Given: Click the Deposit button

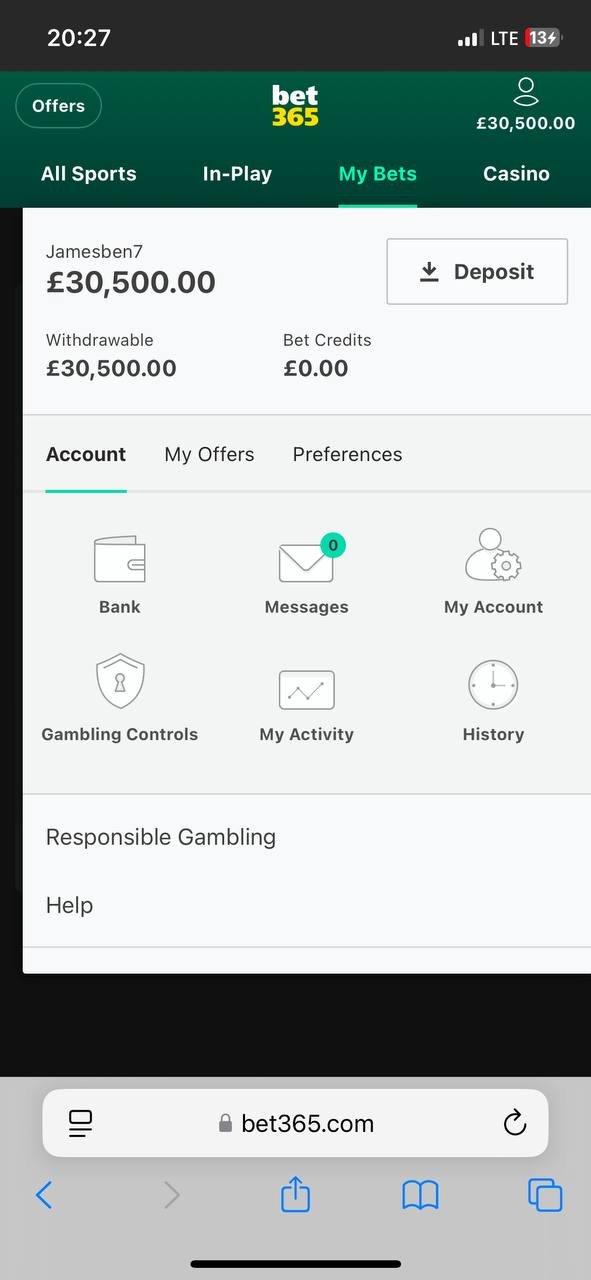Looking at the screenshot, I should (477, 271).
